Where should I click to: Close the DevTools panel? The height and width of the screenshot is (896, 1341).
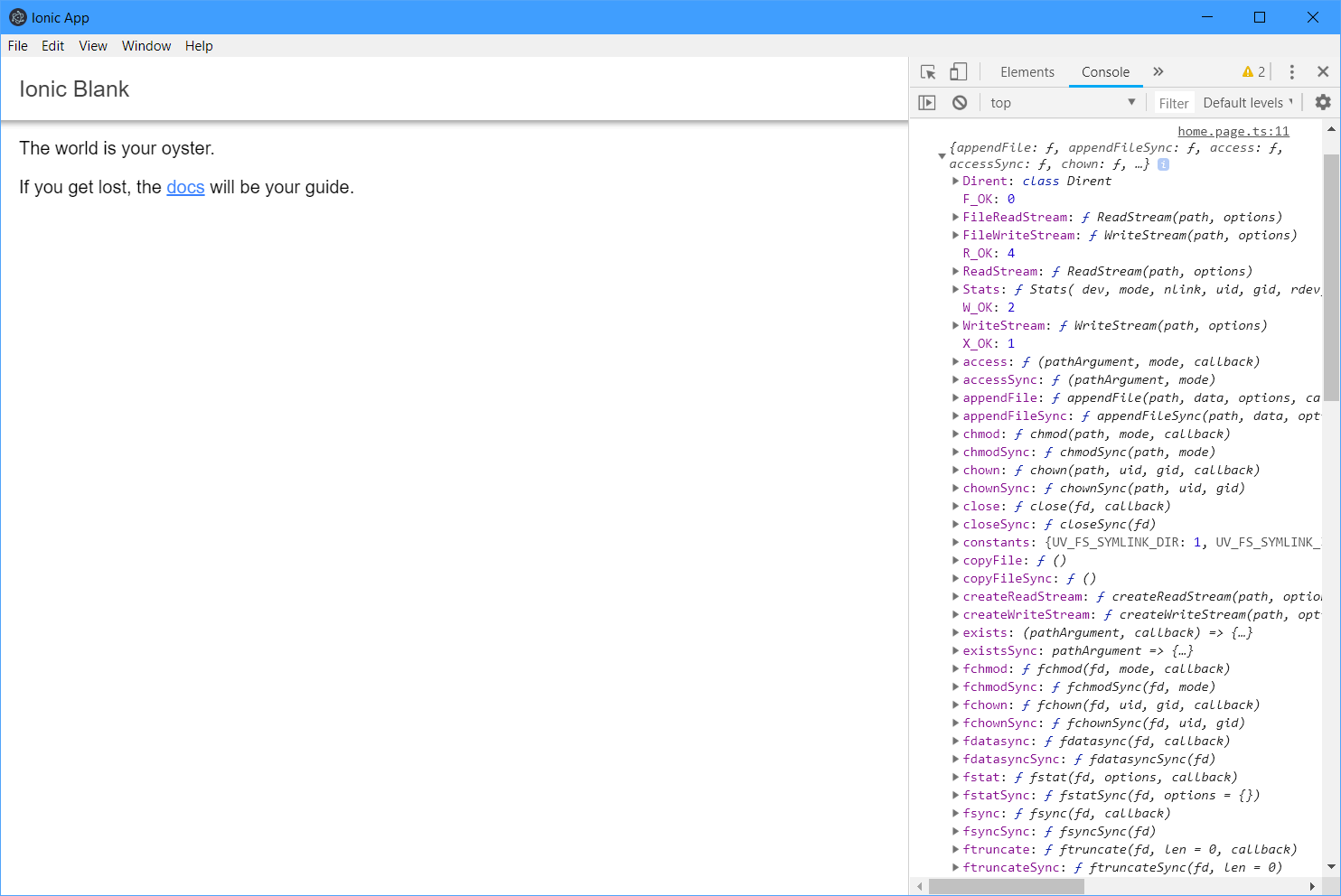[1323, 71]
